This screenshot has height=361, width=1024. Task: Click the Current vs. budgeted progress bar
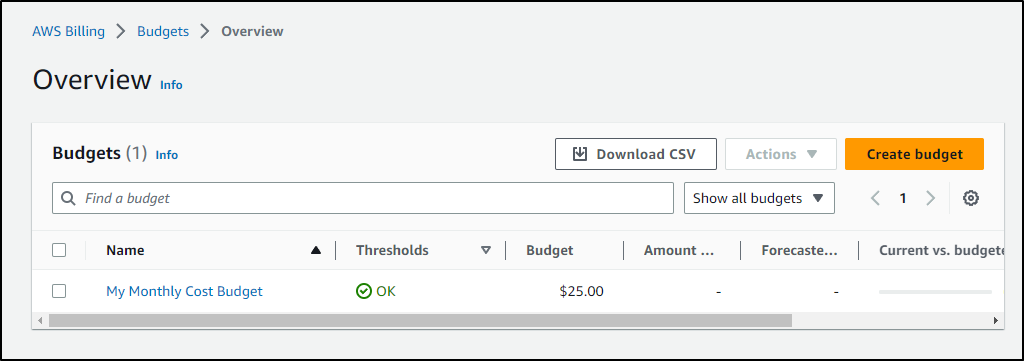click(x=935, y=292)
